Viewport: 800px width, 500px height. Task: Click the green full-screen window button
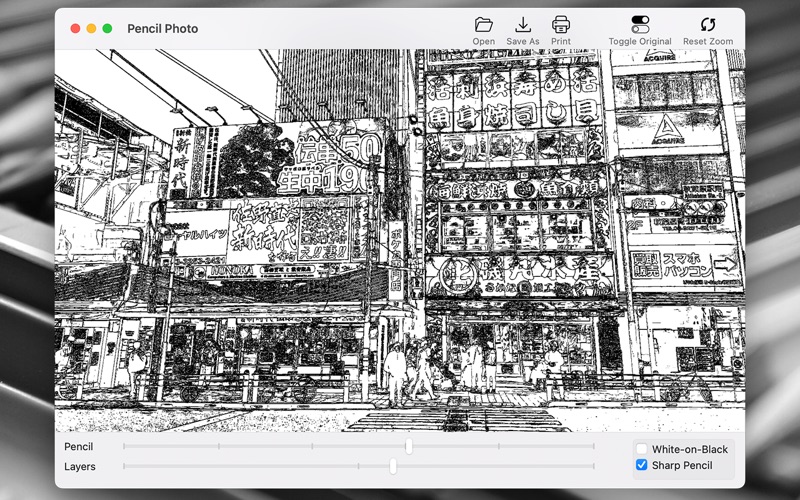click(x=107, y=29)
